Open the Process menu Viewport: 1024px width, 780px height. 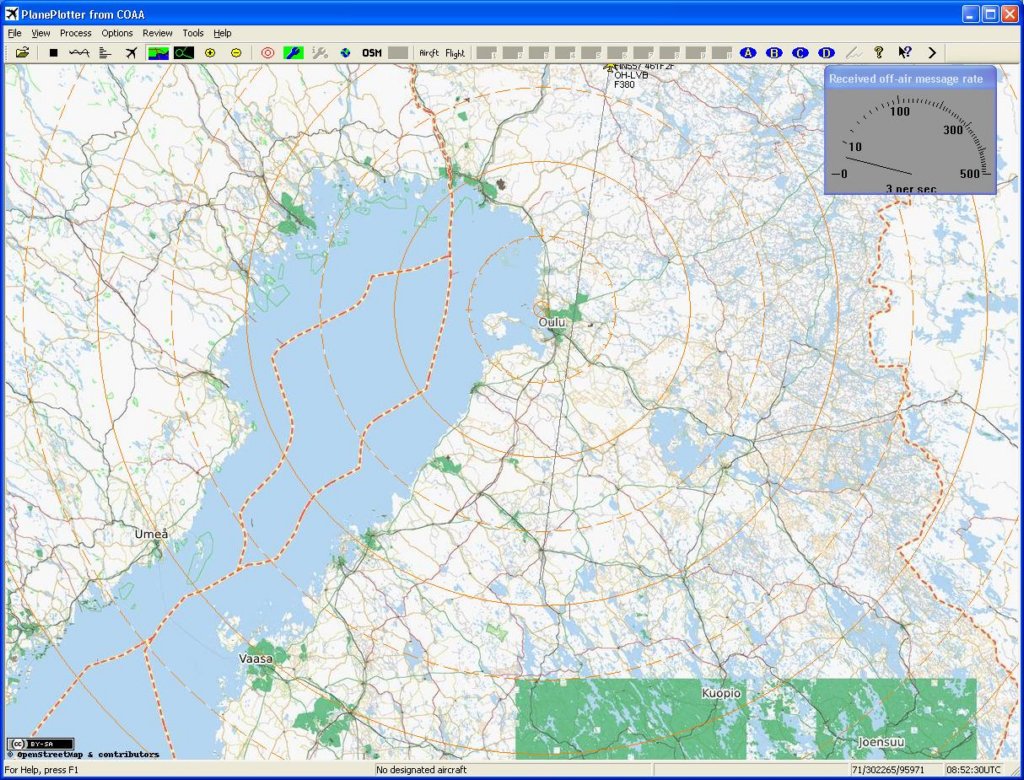tap(75, 33)
